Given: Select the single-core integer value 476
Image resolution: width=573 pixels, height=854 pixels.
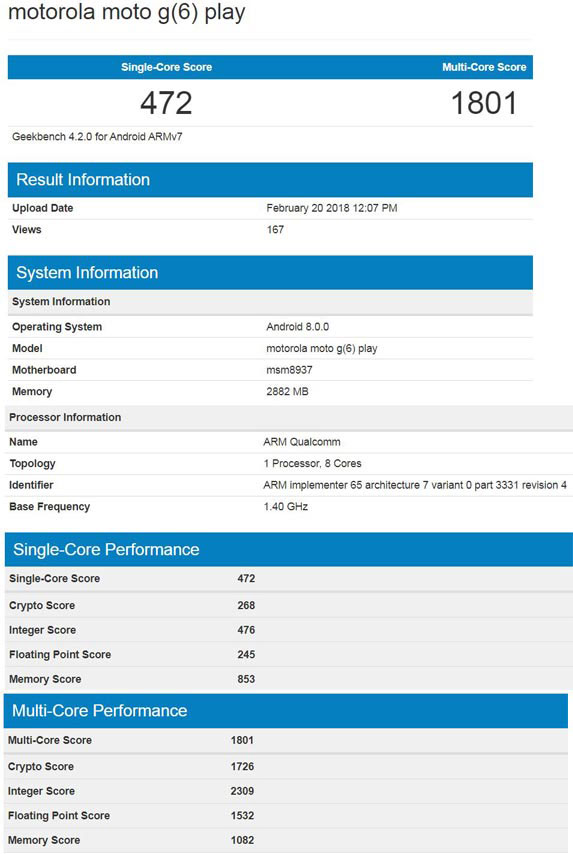Looking at the screenshot, I should click(246, 630).
